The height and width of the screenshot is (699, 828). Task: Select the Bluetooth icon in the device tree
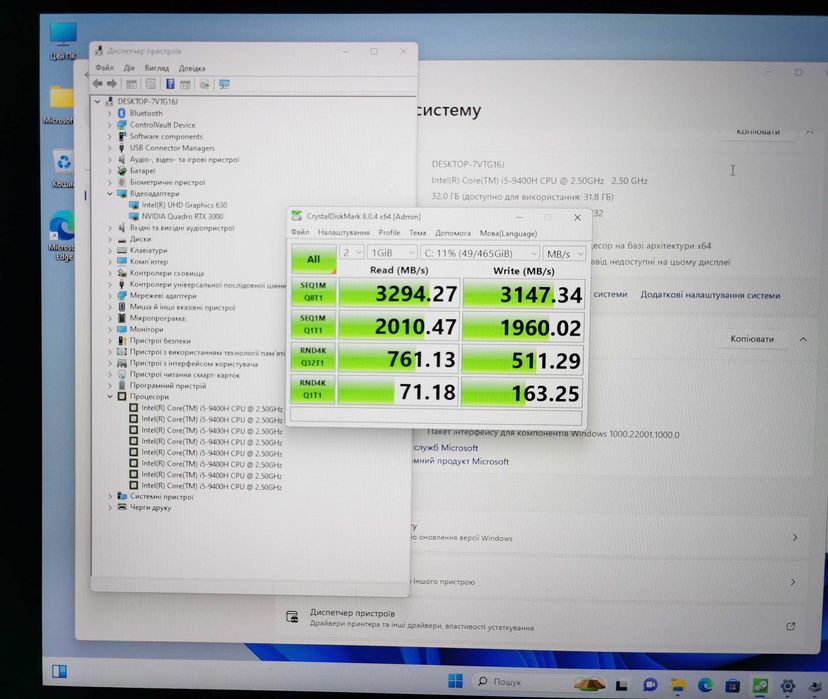pos(122,113)
